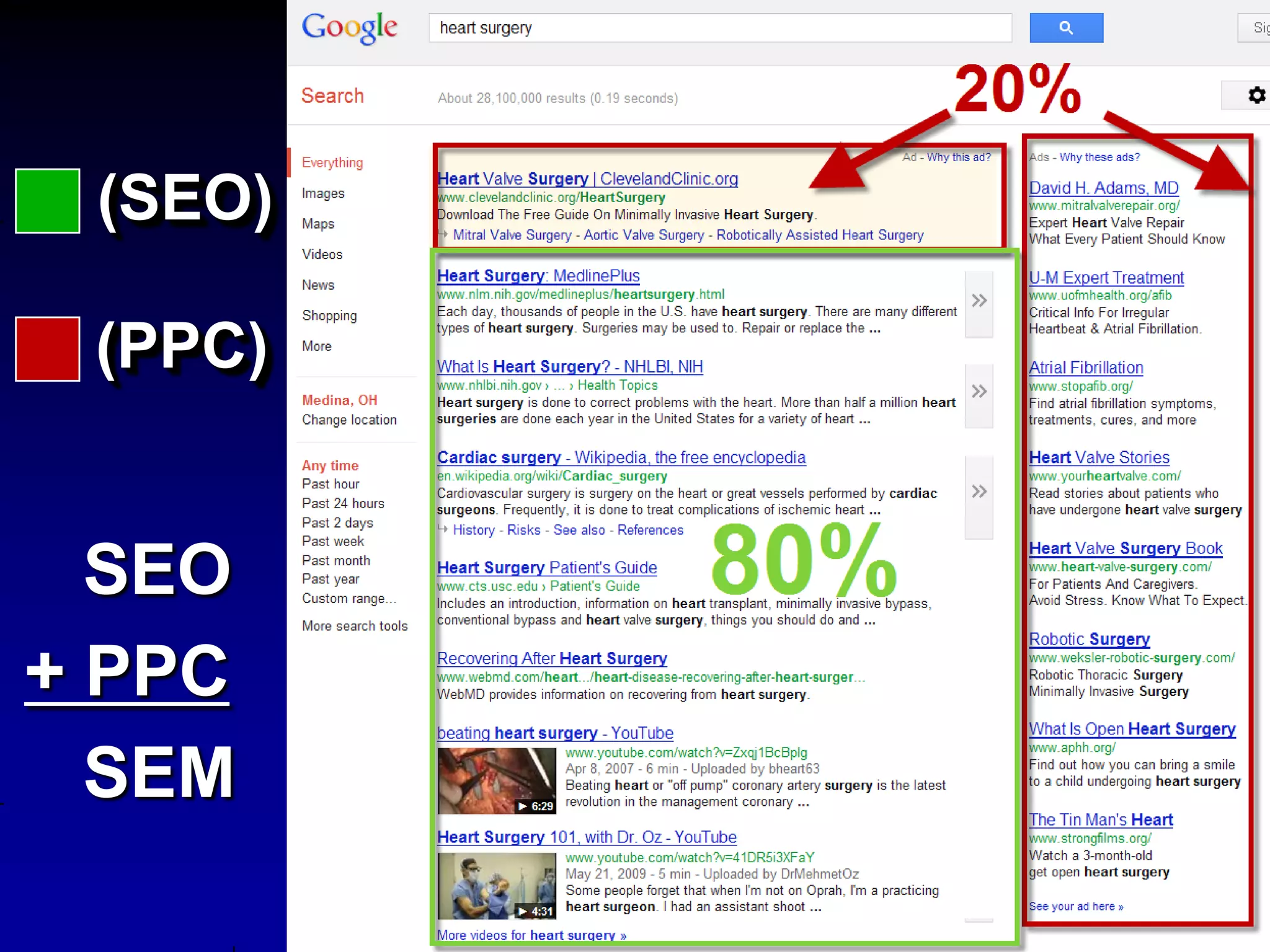Image resolution: width=1270 pixels, height=952 pixels.
Task: Open What Is Heart Surgery? NHLBI result
Action: (x=570, y=367)
